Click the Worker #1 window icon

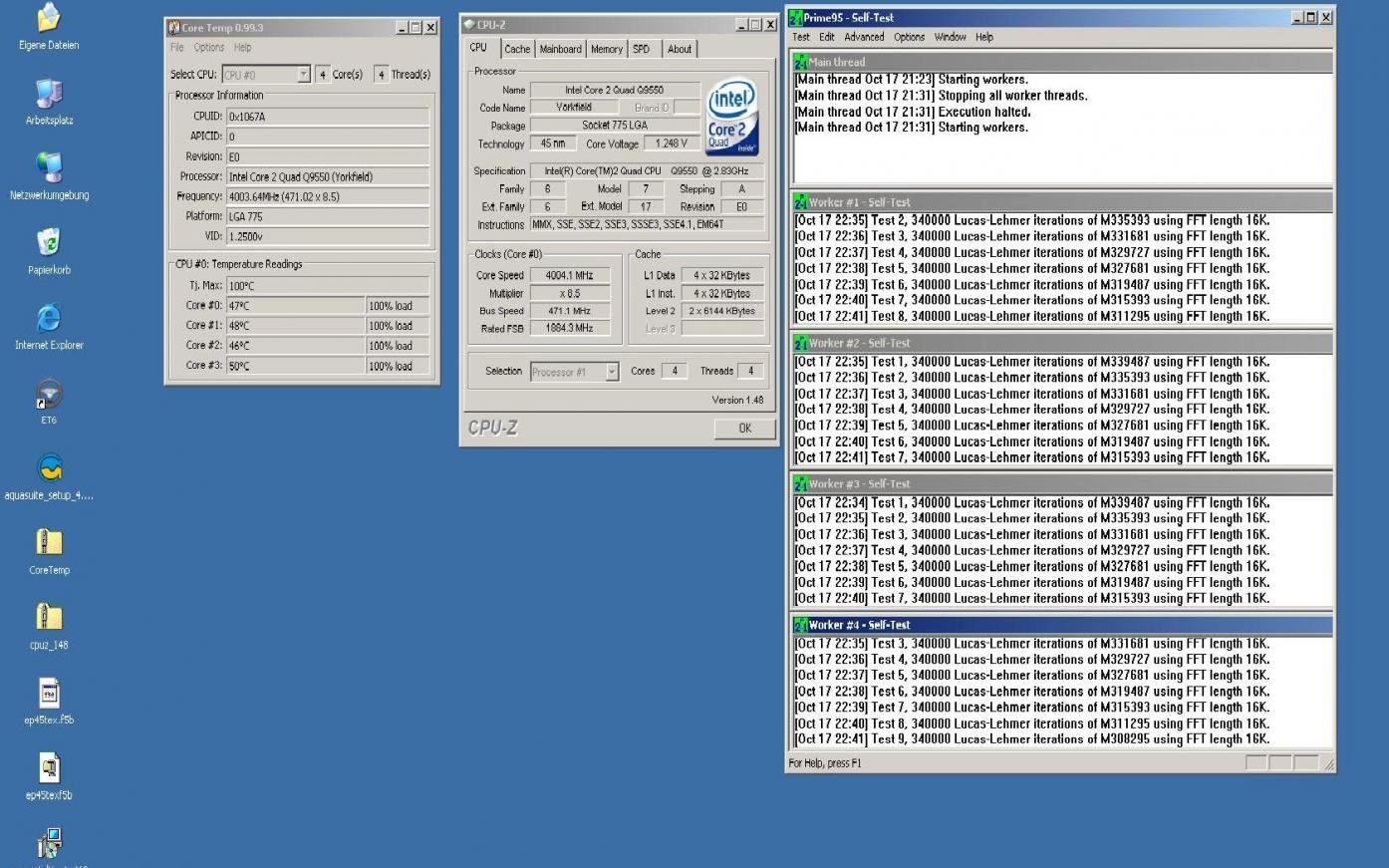click(800, 202)
